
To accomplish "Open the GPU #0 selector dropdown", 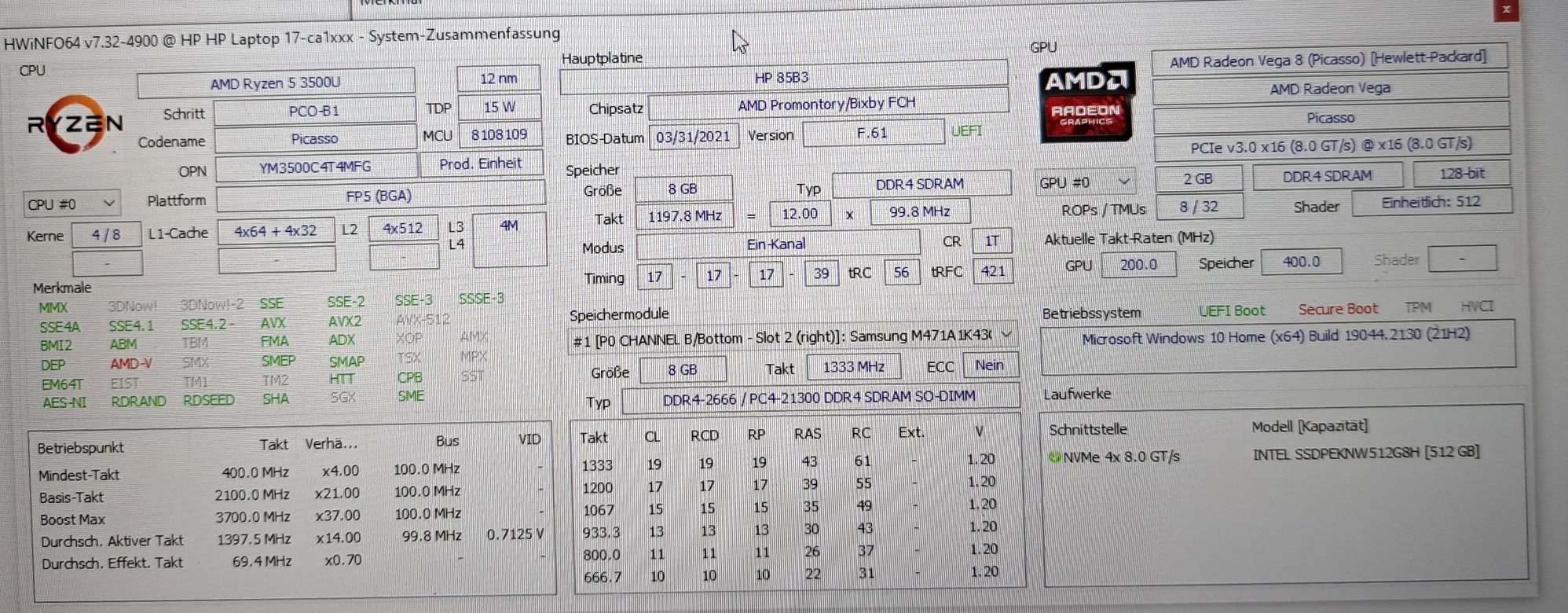I will point(1085,182).
